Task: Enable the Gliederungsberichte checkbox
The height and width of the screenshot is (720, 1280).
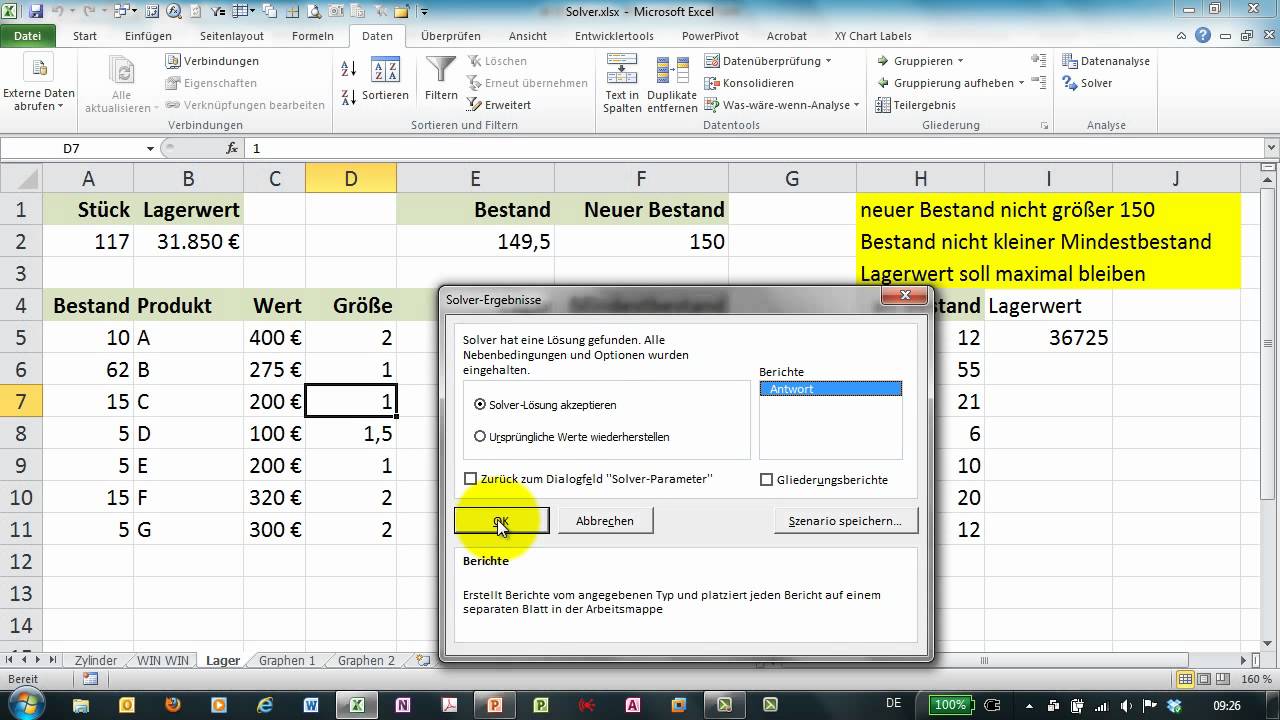Action: (767, 480)
